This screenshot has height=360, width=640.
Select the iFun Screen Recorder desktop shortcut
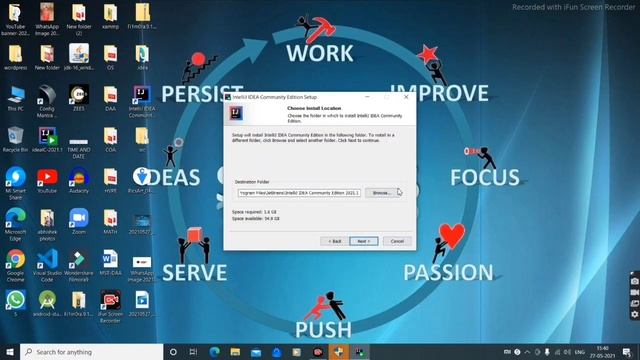(110, 306)
